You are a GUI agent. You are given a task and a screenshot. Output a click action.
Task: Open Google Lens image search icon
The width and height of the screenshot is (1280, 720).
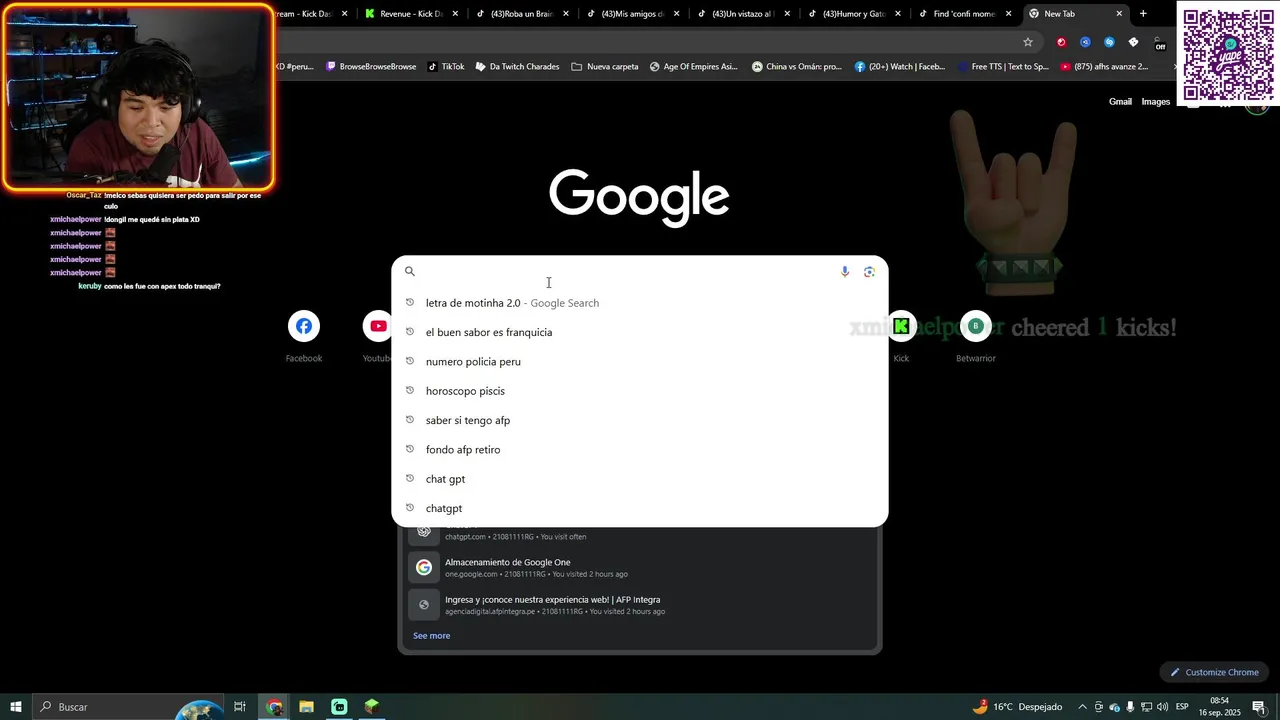[869, 271]
